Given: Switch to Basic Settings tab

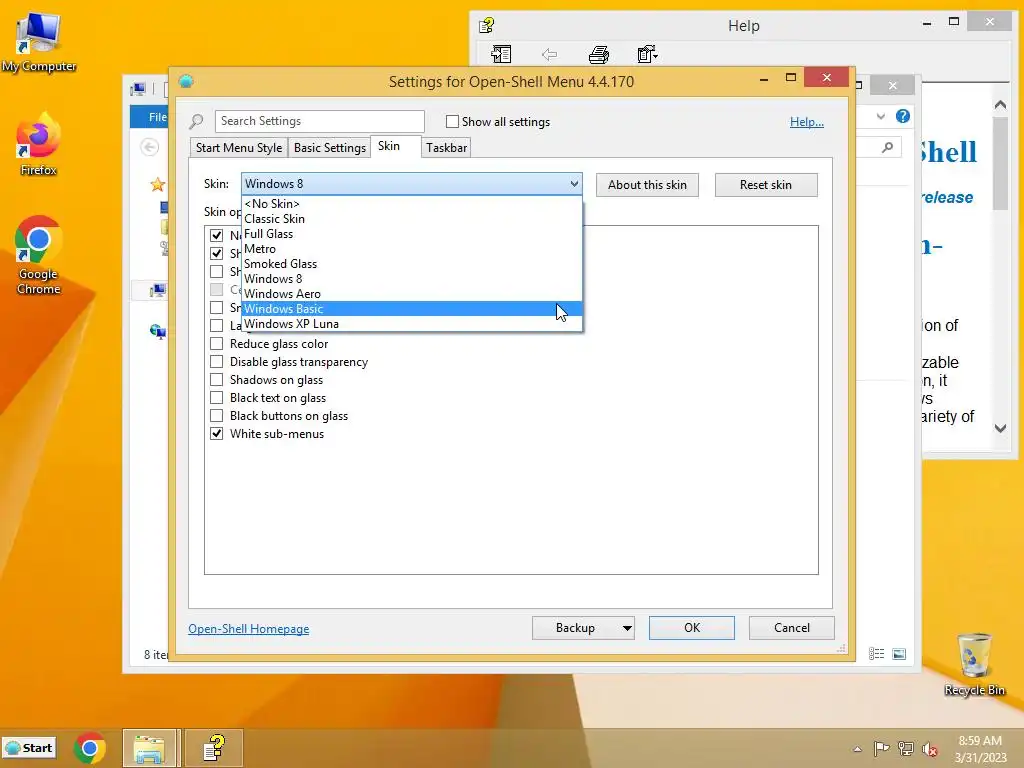Looking at the screenshot, I should pyautogui.click(x=330, y=148).
